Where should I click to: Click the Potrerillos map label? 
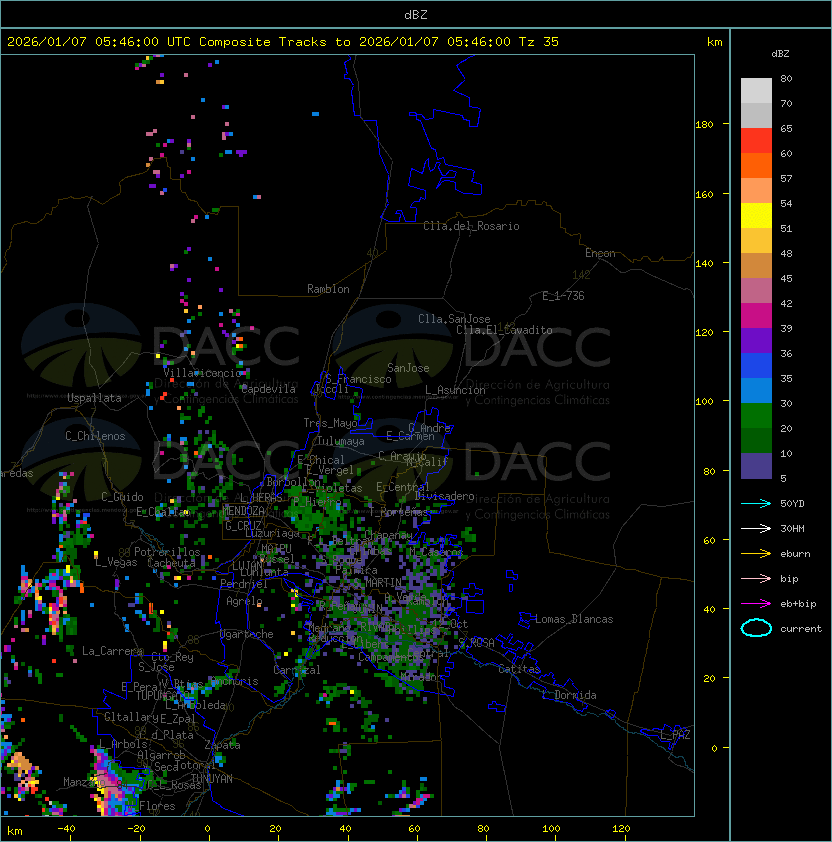[167, 552]
